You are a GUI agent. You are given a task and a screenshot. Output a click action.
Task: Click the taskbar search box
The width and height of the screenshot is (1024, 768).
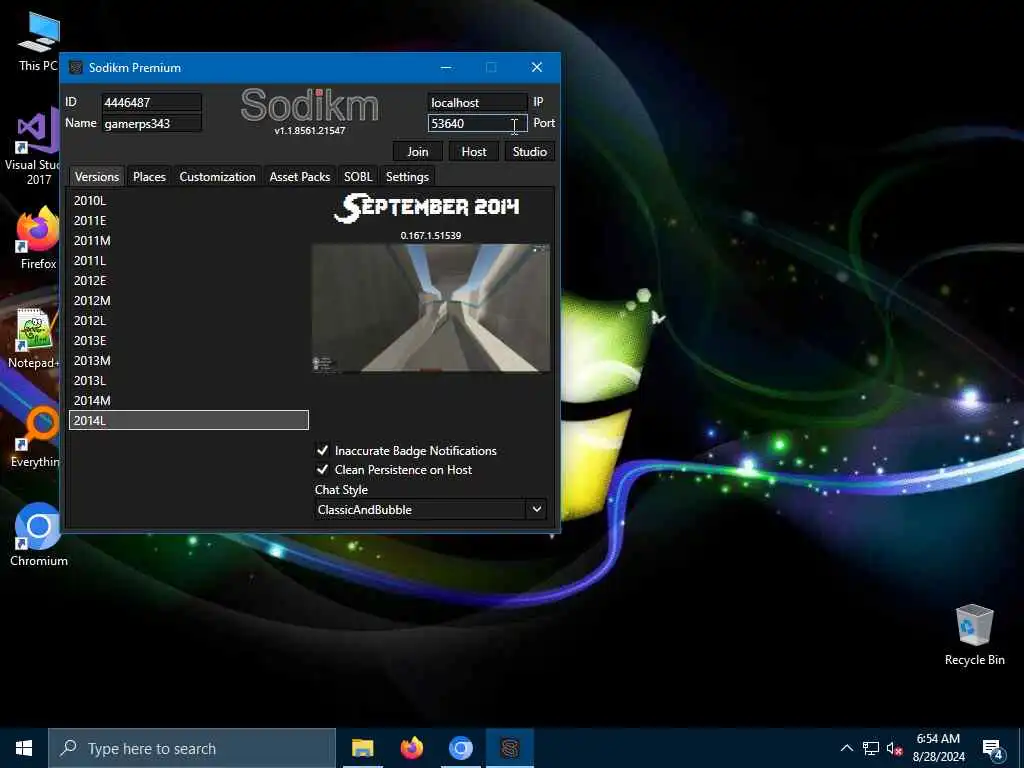(192, 748)
